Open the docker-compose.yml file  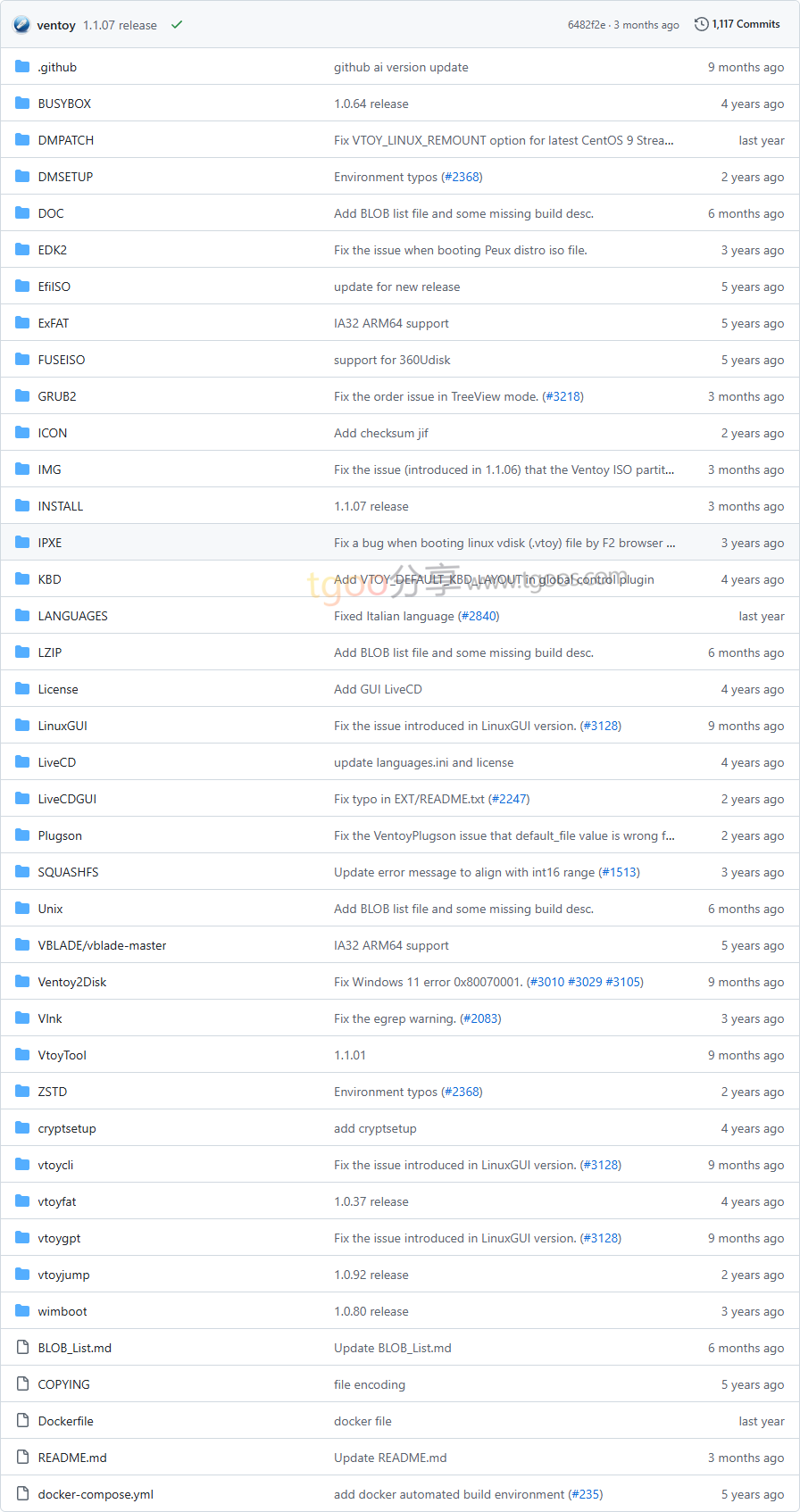96,1494
